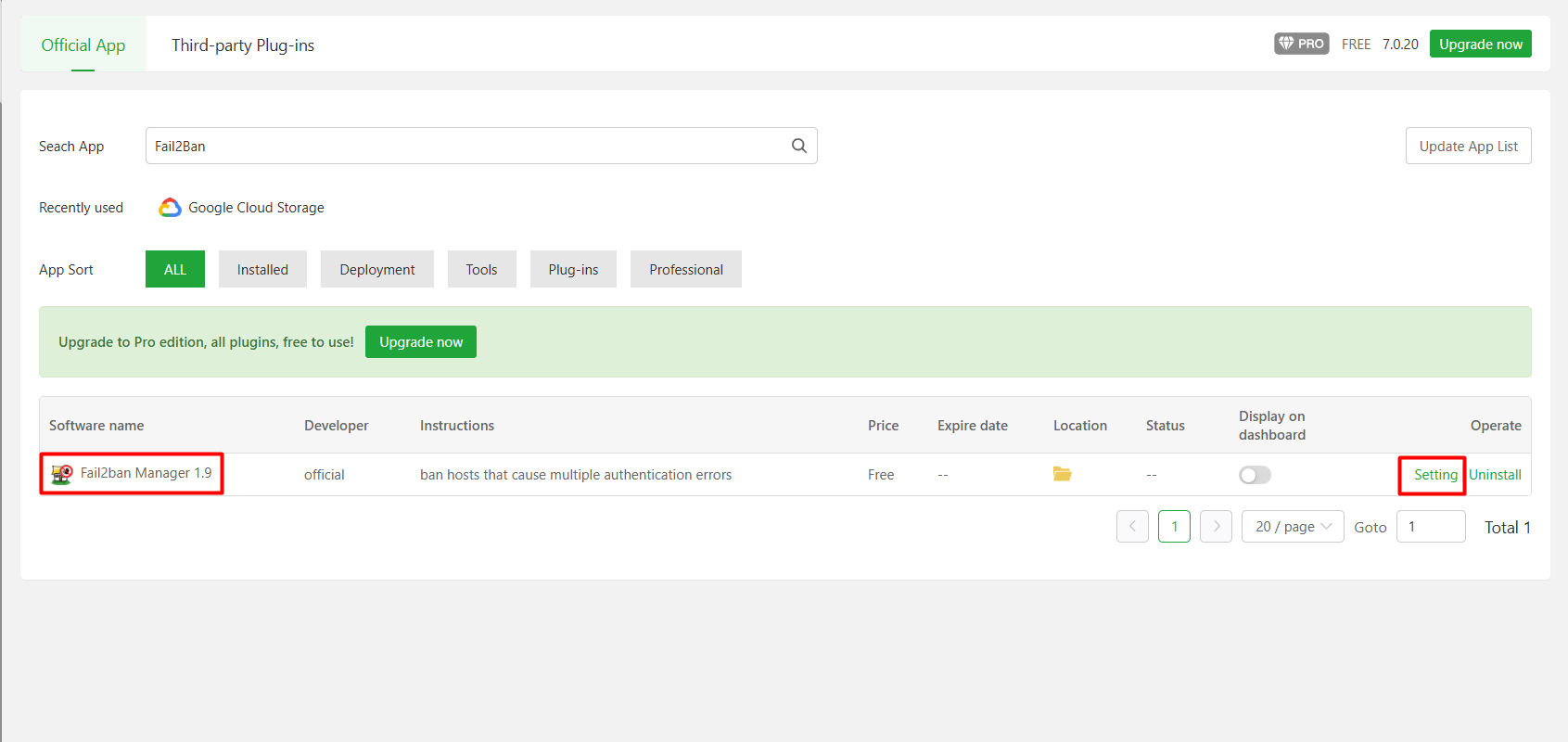Open Fail2ban Setting link

point(1434,475)
